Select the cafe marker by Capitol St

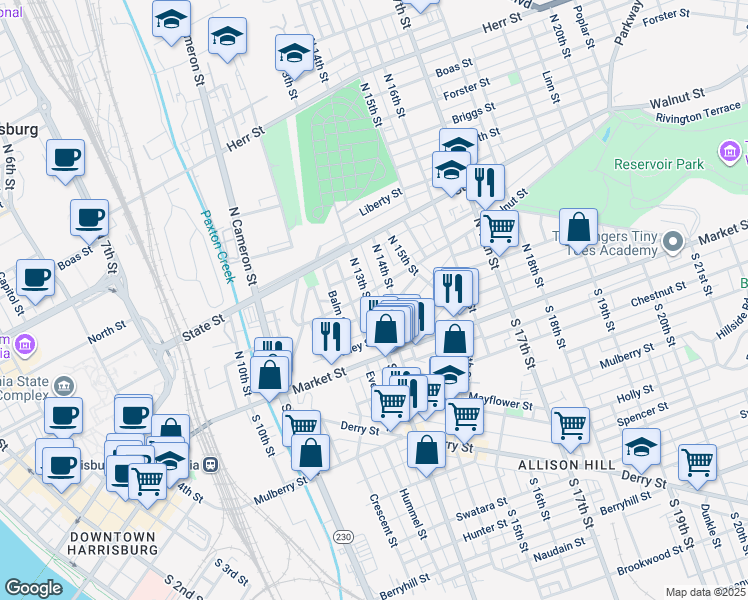click(35, 280)
